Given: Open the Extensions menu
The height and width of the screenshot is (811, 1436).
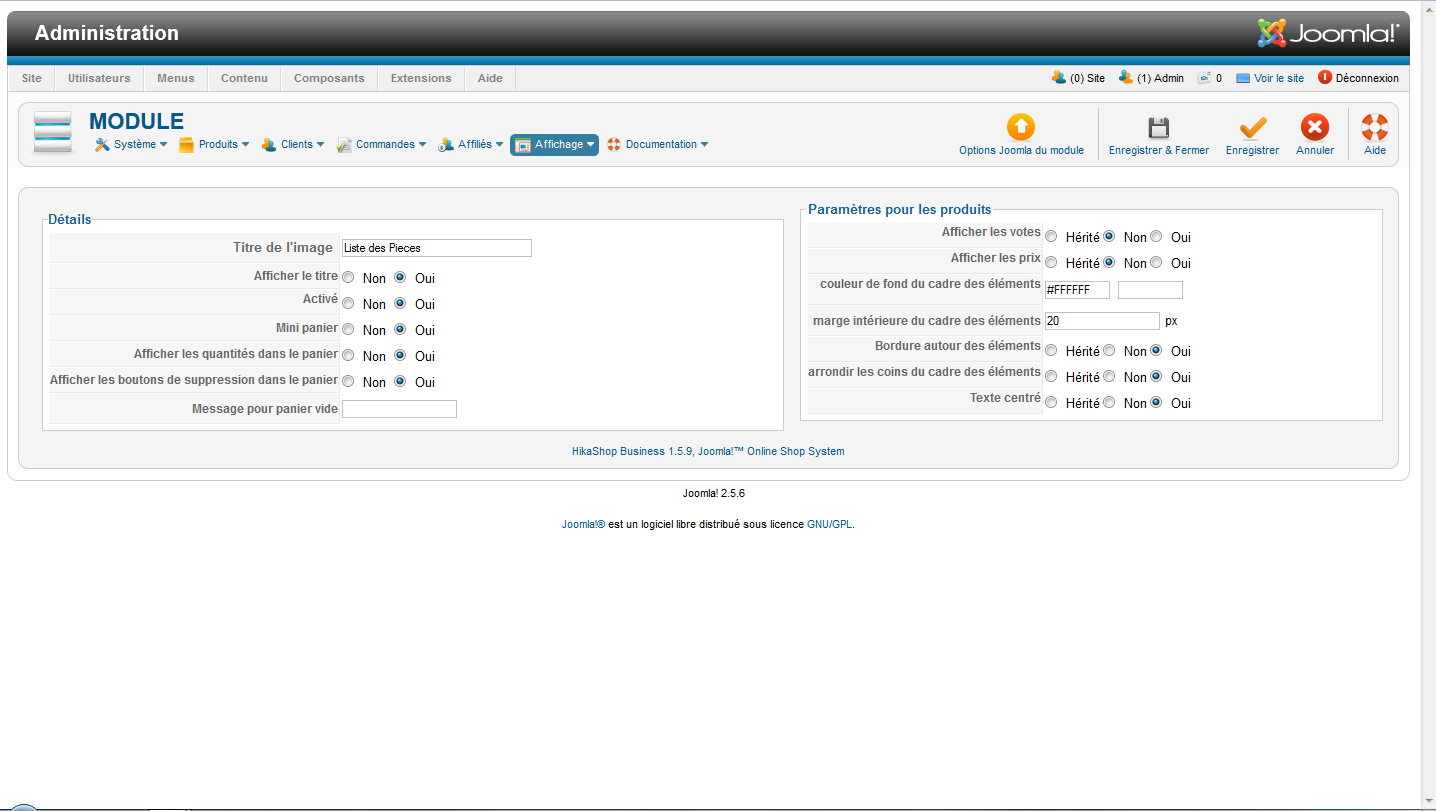Looking at the screenshot, I should tap(421, 78).
